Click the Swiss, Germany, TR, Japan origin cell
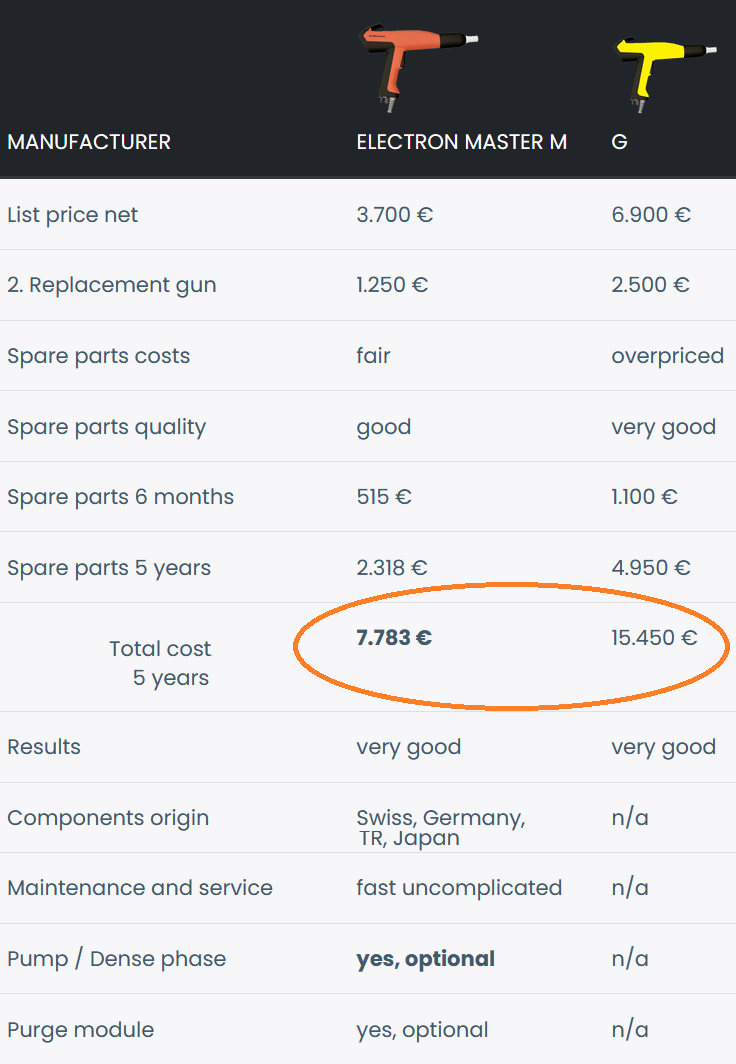 (x=440, y=828)
